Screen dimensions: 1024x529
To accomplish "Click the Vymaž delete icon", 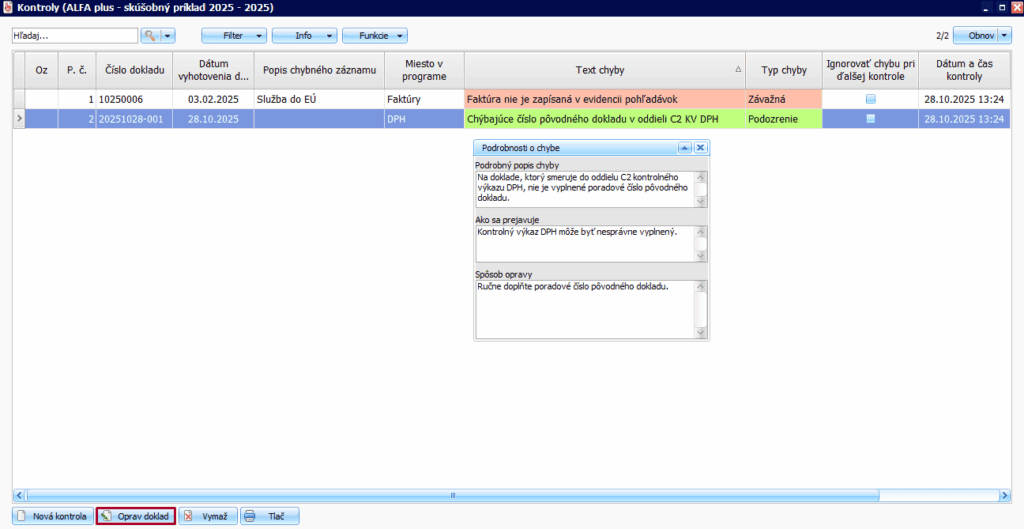I will click(x=189, y=516).
